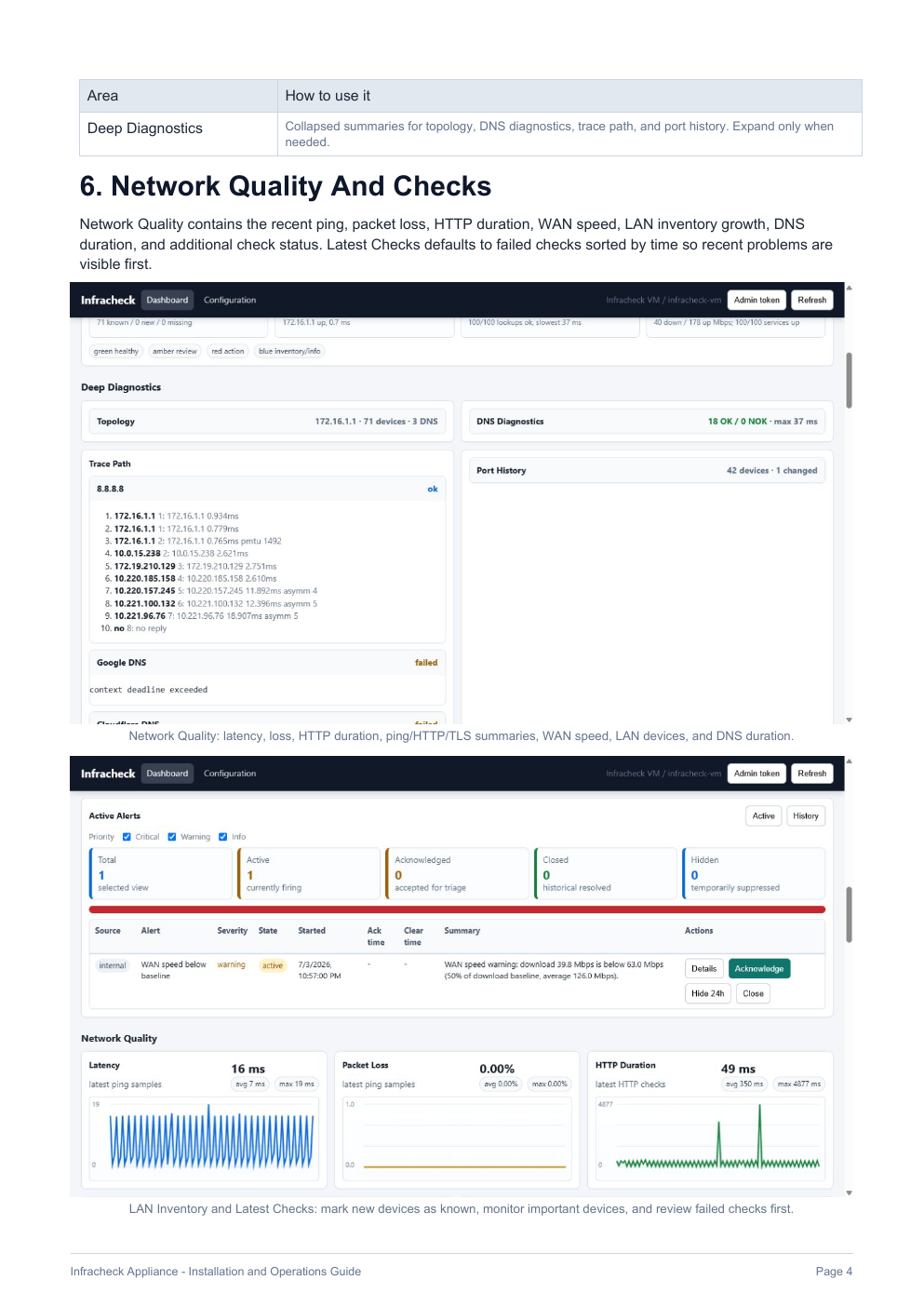Open Dashboard tab in Active Alerts screenshot
Screen dimensions: 924x1307
(x=167, y=774)
